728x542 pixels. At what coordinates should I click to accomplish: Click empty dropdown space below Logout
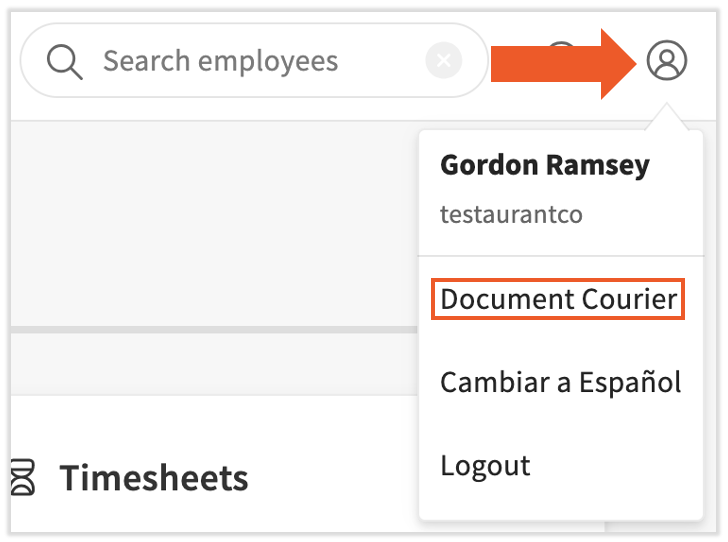tap(560, 507)
